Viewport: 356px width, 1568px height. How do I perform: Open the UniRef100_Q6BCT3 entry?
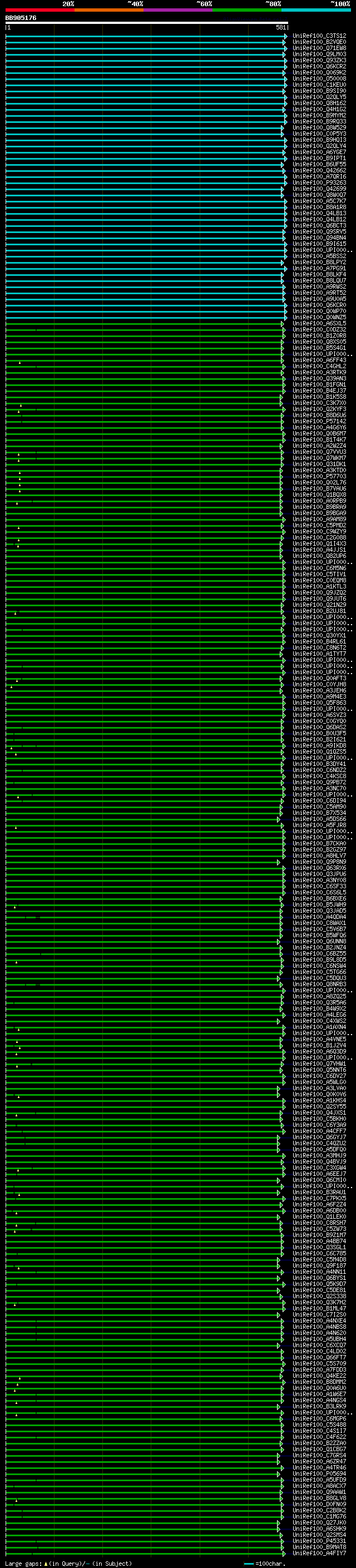click(x=319, y=225)
